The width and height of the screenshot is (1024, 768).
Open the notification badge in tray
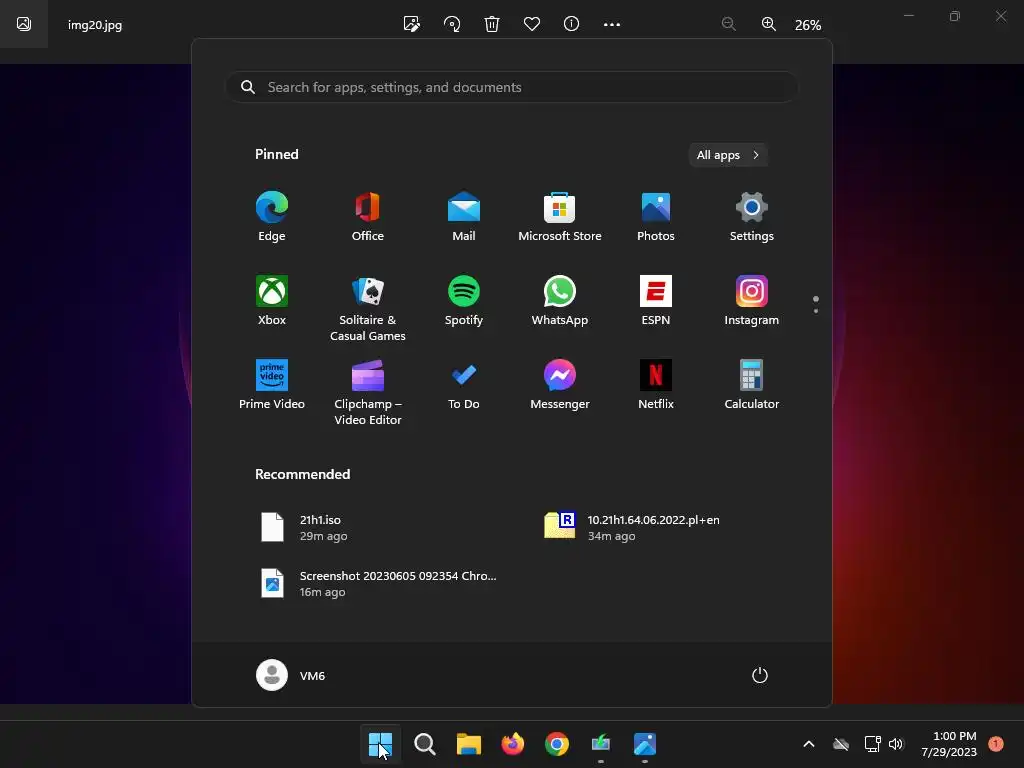point(996,744)
